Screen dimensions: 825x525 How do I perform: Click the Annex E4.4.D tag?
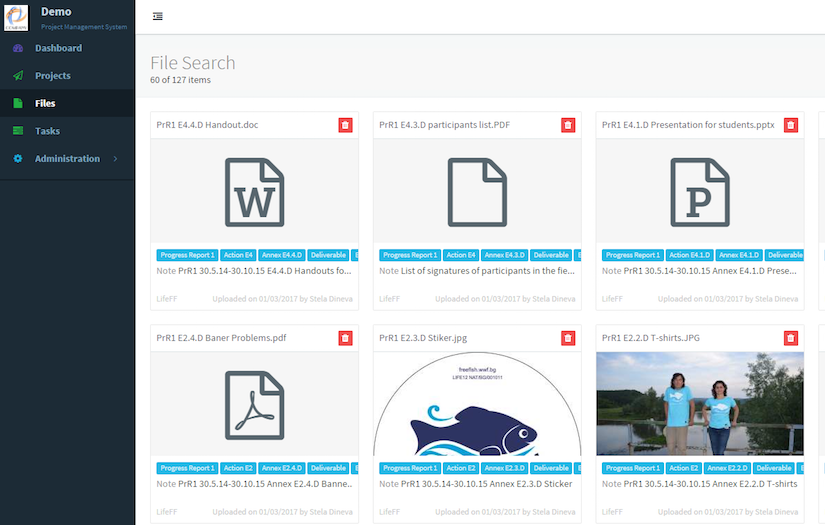tap(281, 255)
